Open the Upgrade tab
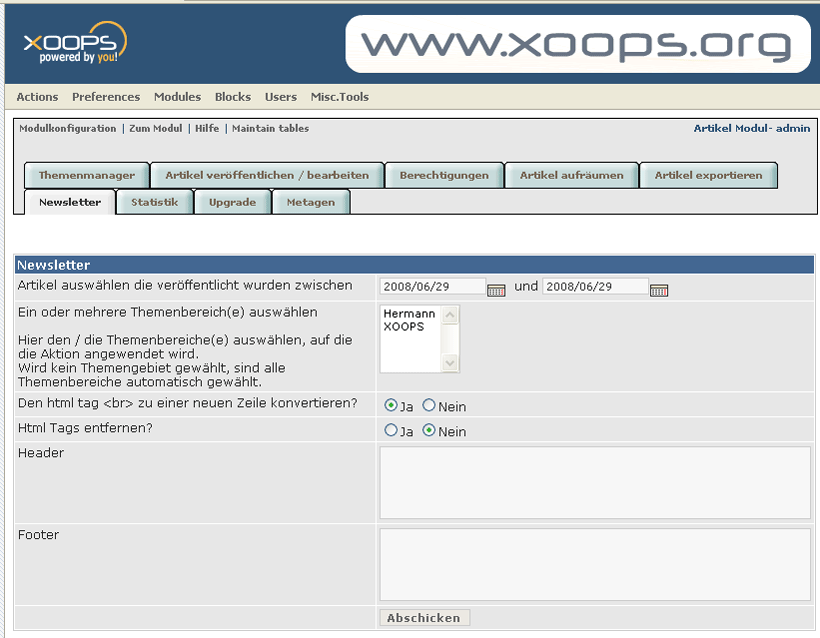 pyautogui.click(x=233, y=202)
